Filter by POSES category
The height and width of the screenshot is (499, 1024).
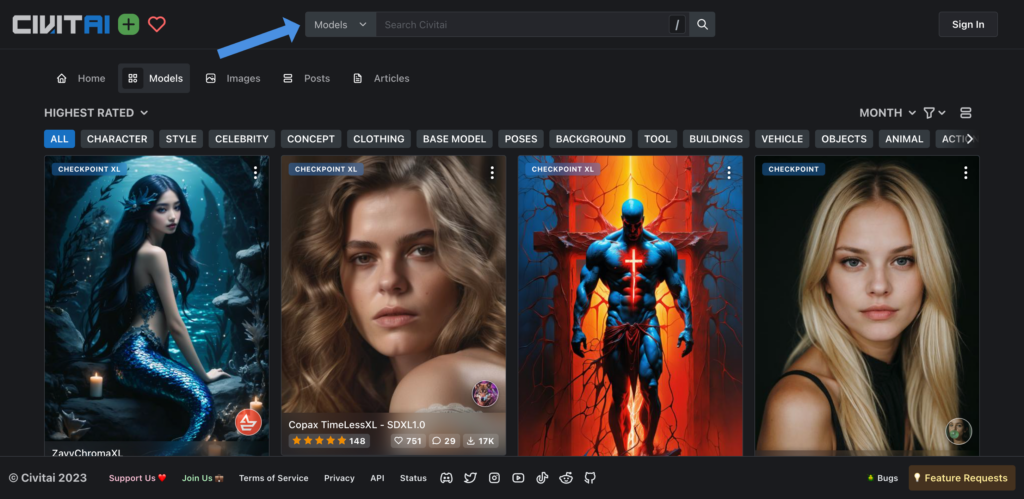521,139
